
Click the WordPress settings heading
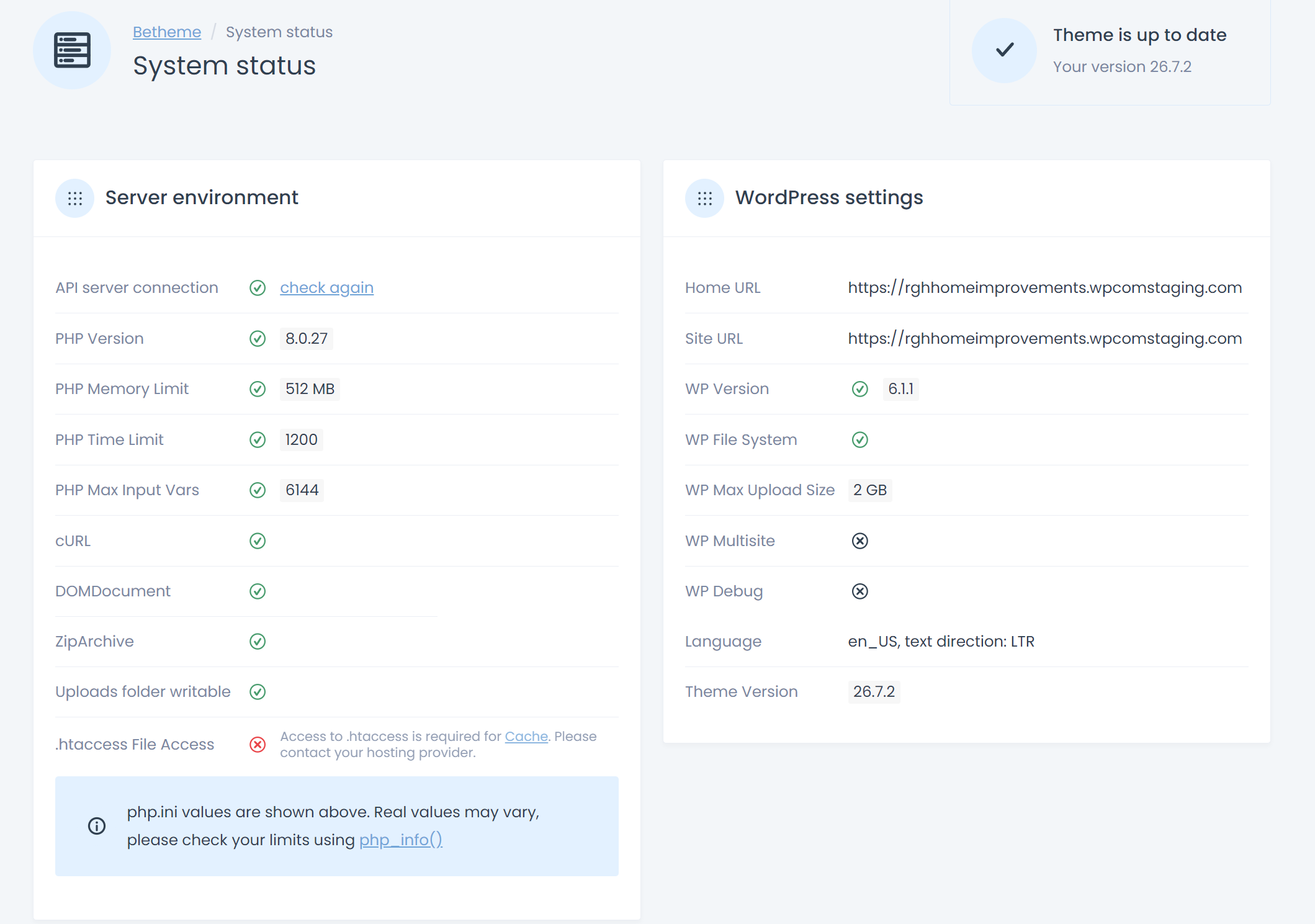(829, 197)
